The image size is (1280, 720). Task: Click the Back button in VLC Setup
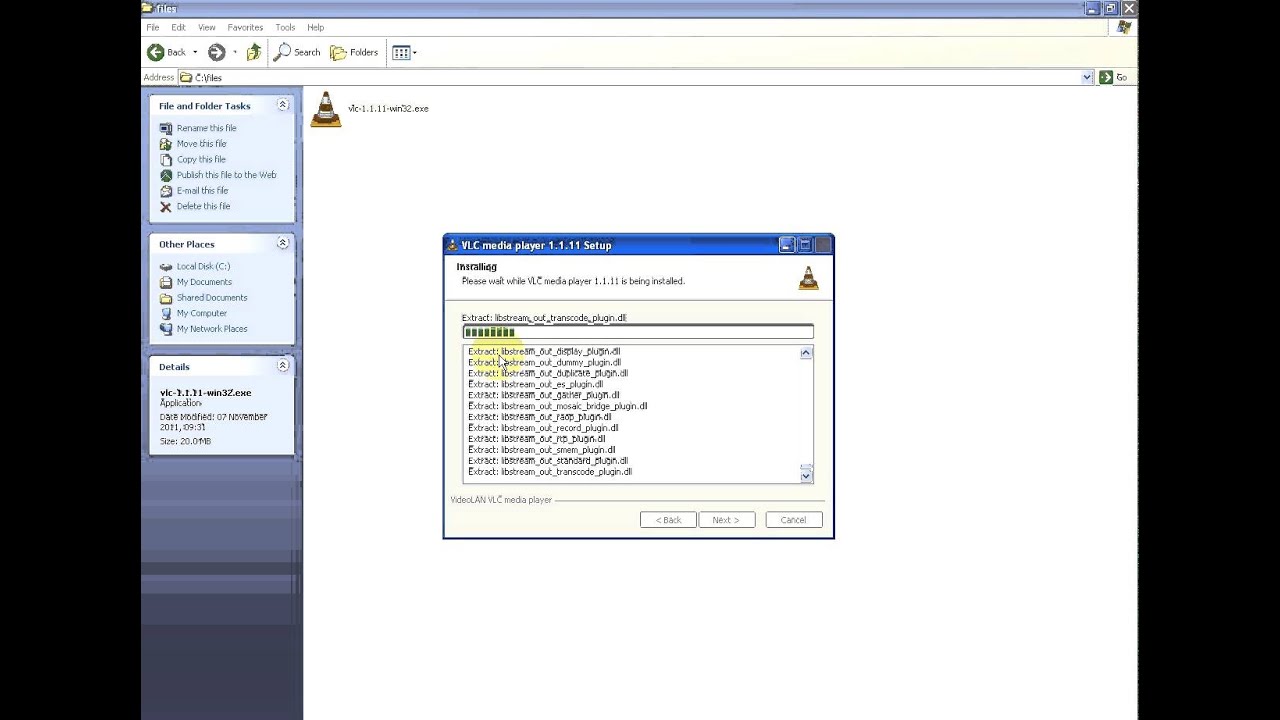coord(668,520)
